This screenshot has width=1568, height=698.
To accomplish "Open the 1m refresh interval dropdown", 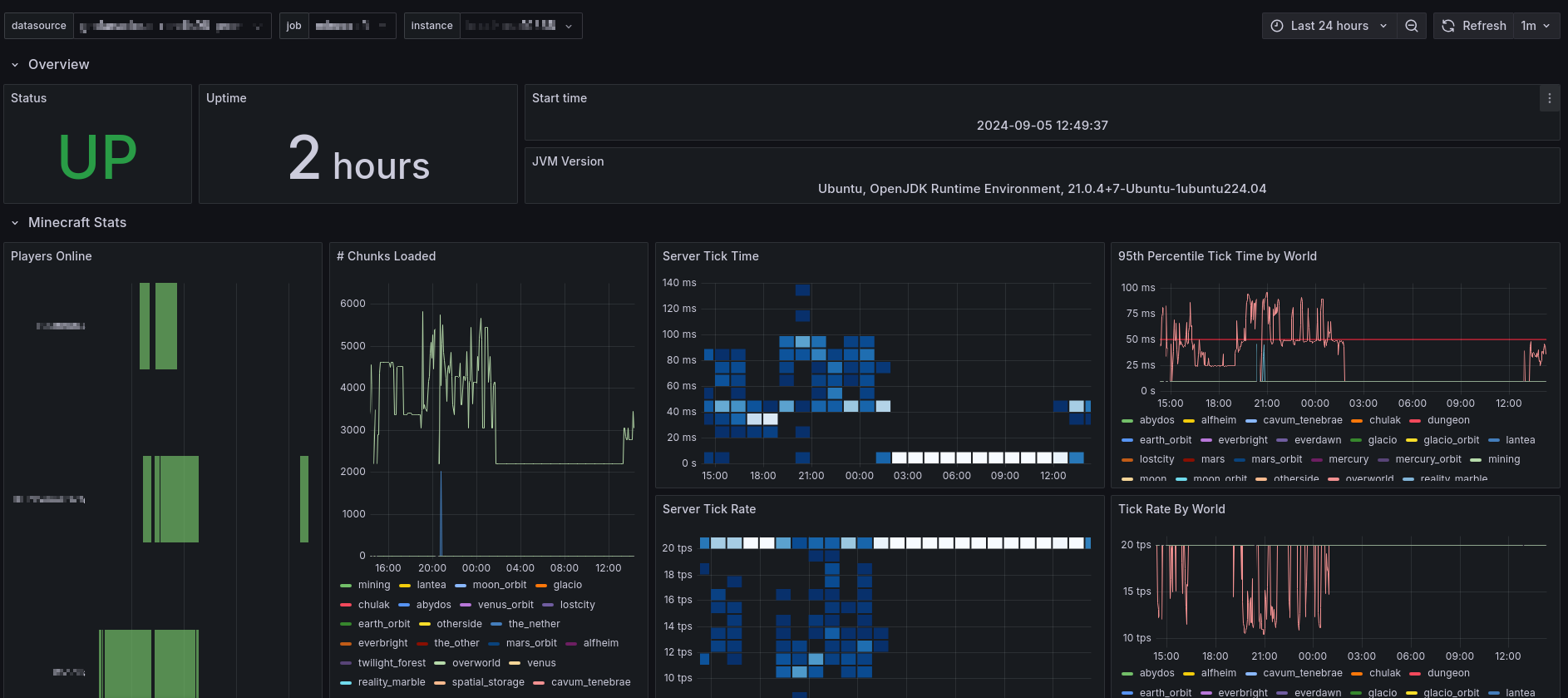I will point(1536,26).
